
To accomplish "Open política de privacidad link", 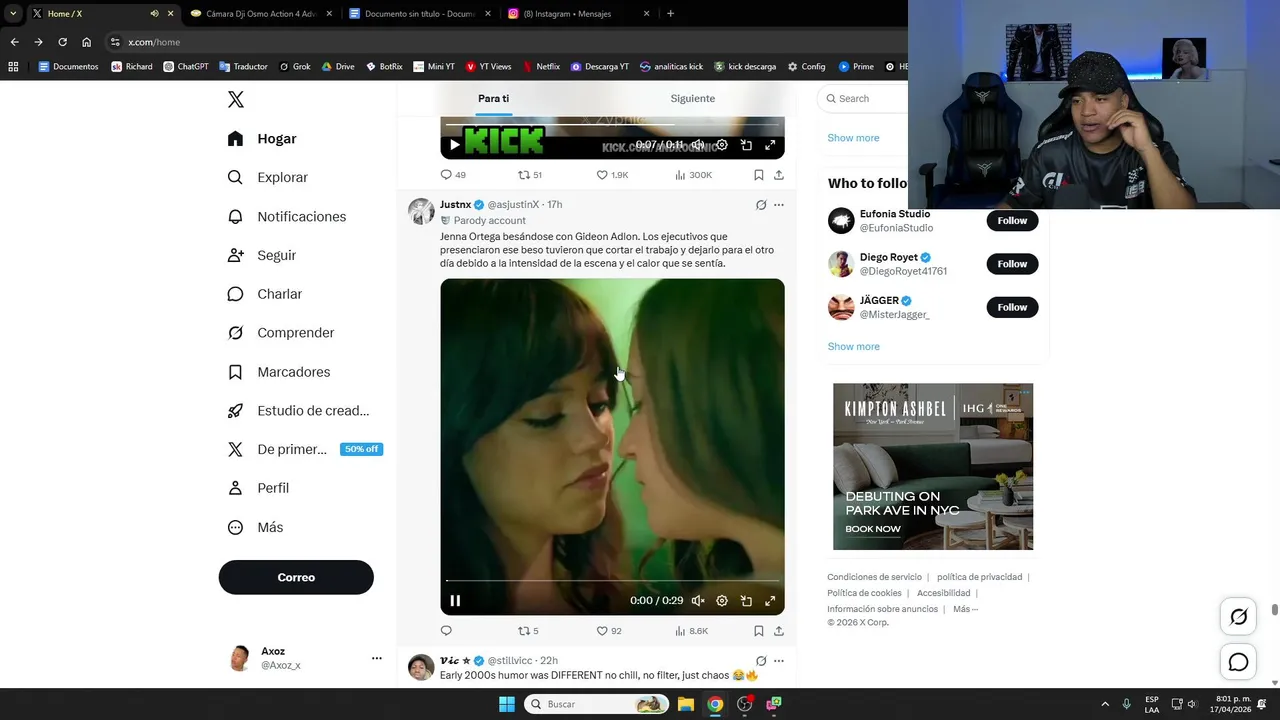I will point(979,577).
